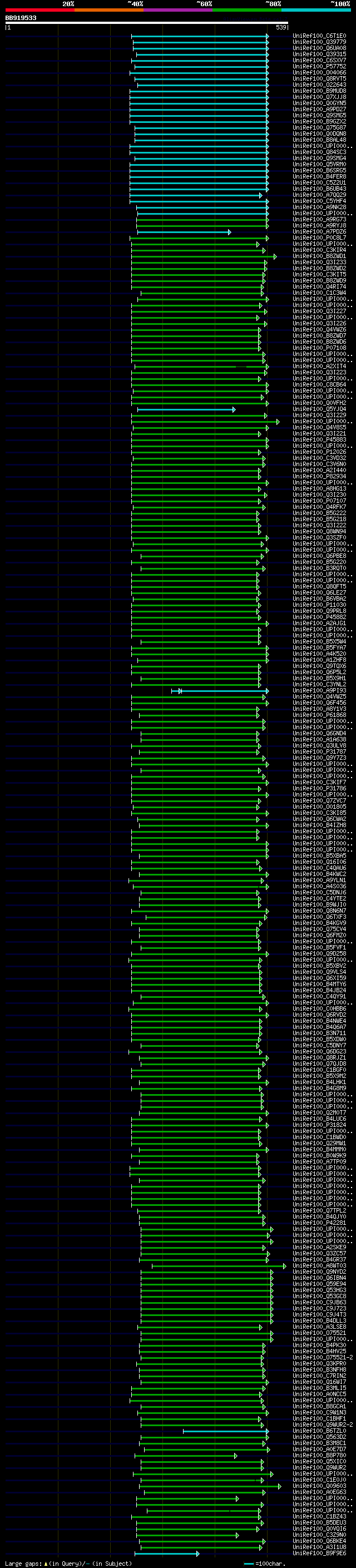The width and height of the screenshot is (356, 1568).
Task: Select hit label UniRef100_Q9WUR2-2
Action: pos(323,1424)
